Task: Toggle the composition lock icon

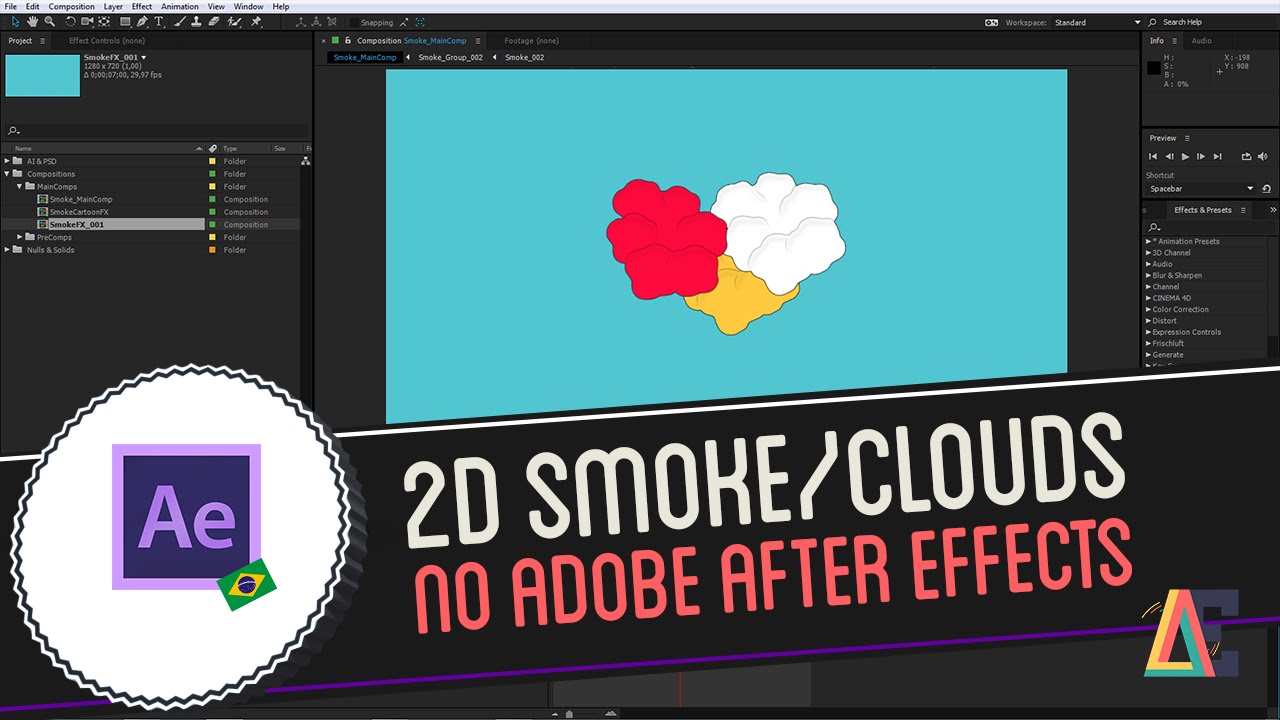Action: click(x=347, y=41)
